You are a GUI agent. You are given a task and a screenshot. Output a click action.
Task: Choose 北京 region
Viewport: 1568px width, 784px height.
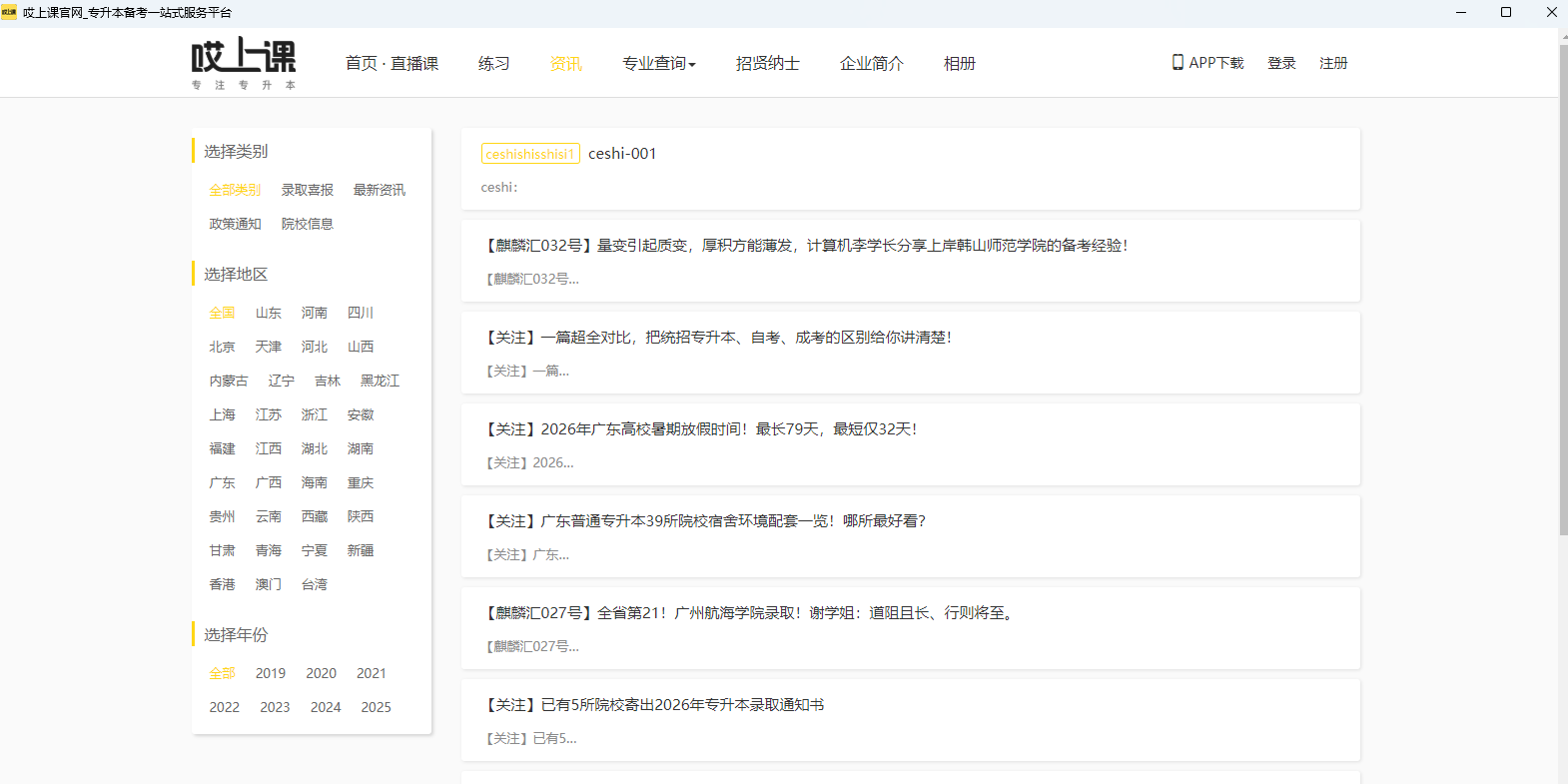point(222,347)
